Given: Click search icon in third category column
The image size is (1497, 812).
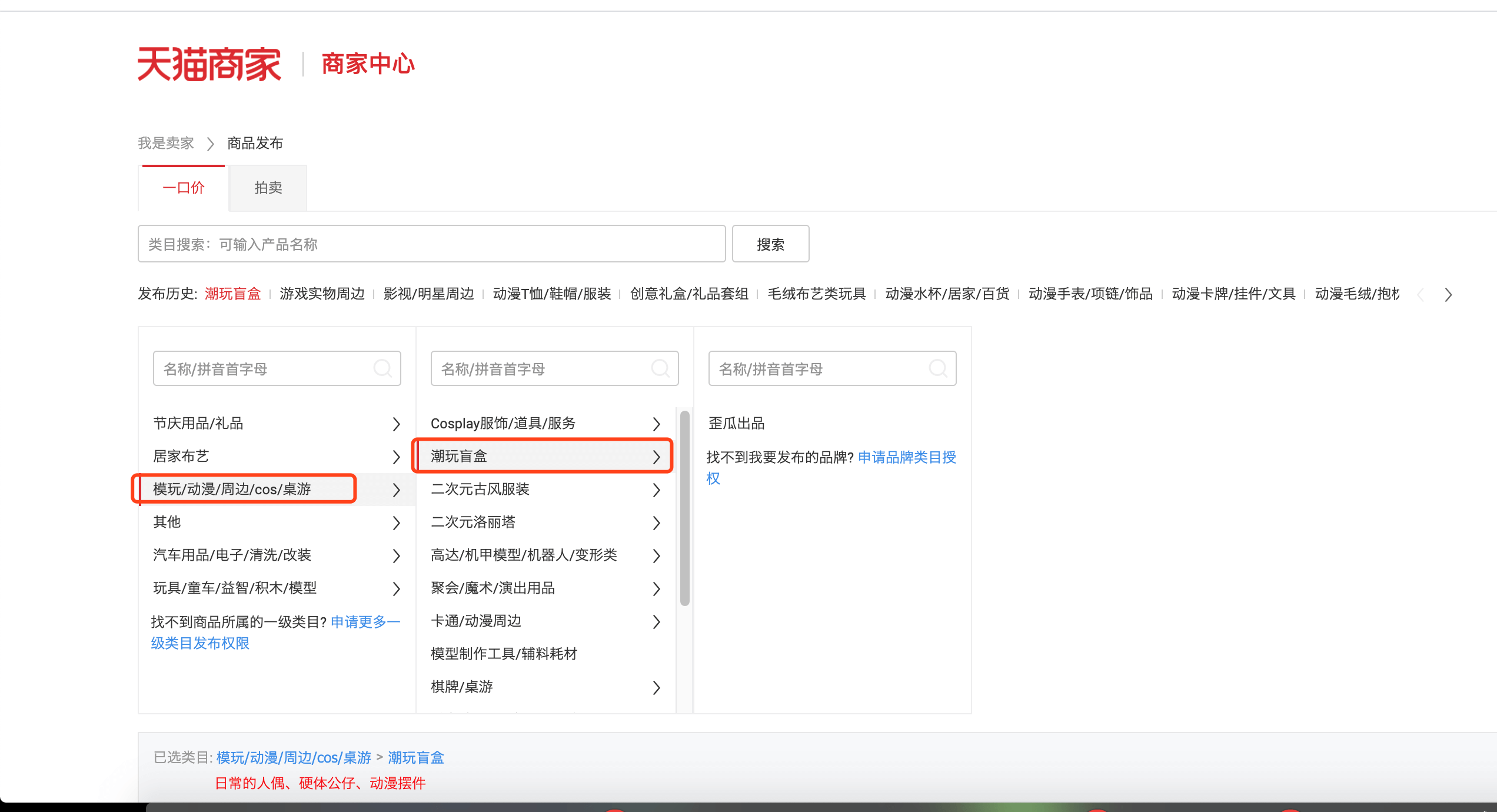Looking at the screenshot, I should click(938, 369).
